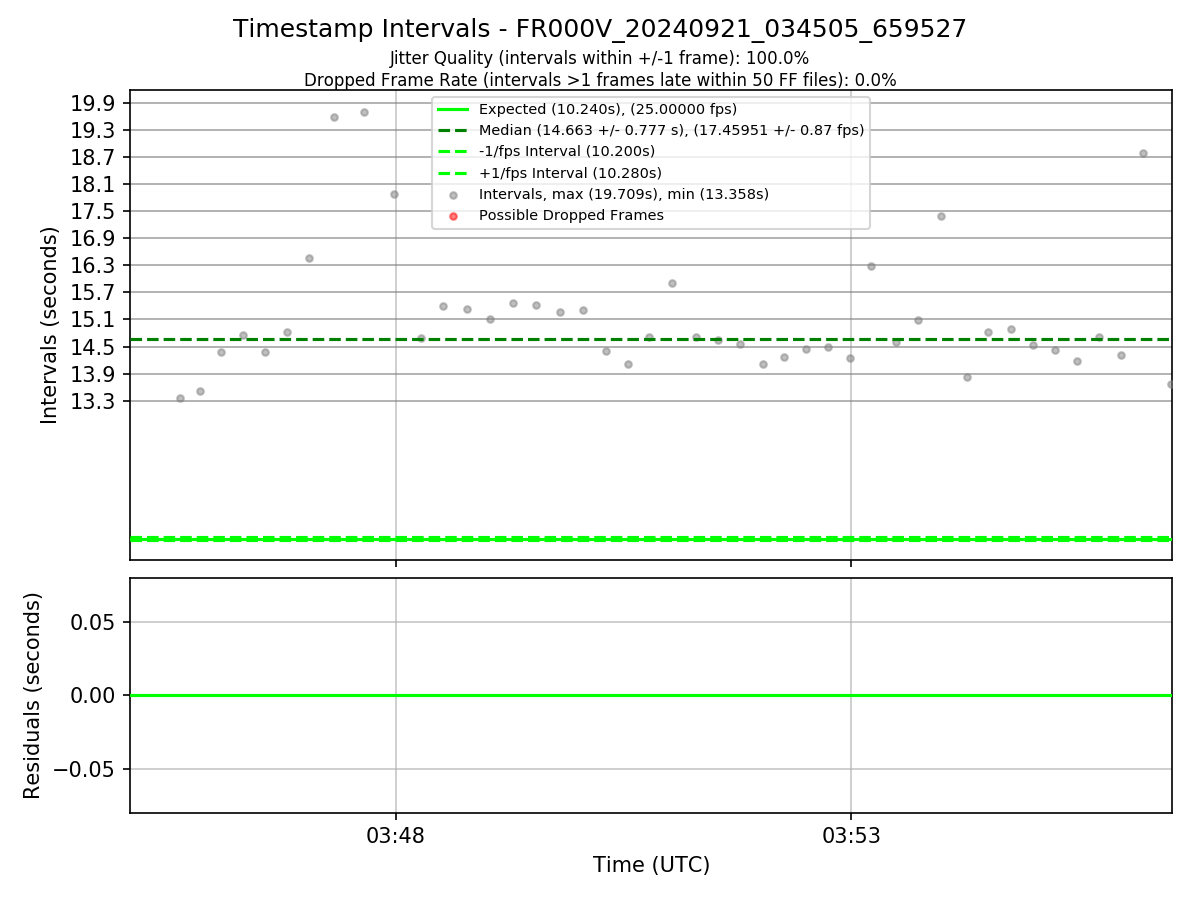This screenshot has width=1200, height=900.
Task: Click the highest interval data point near 19.7 seconds
Action: coord(364,112)
